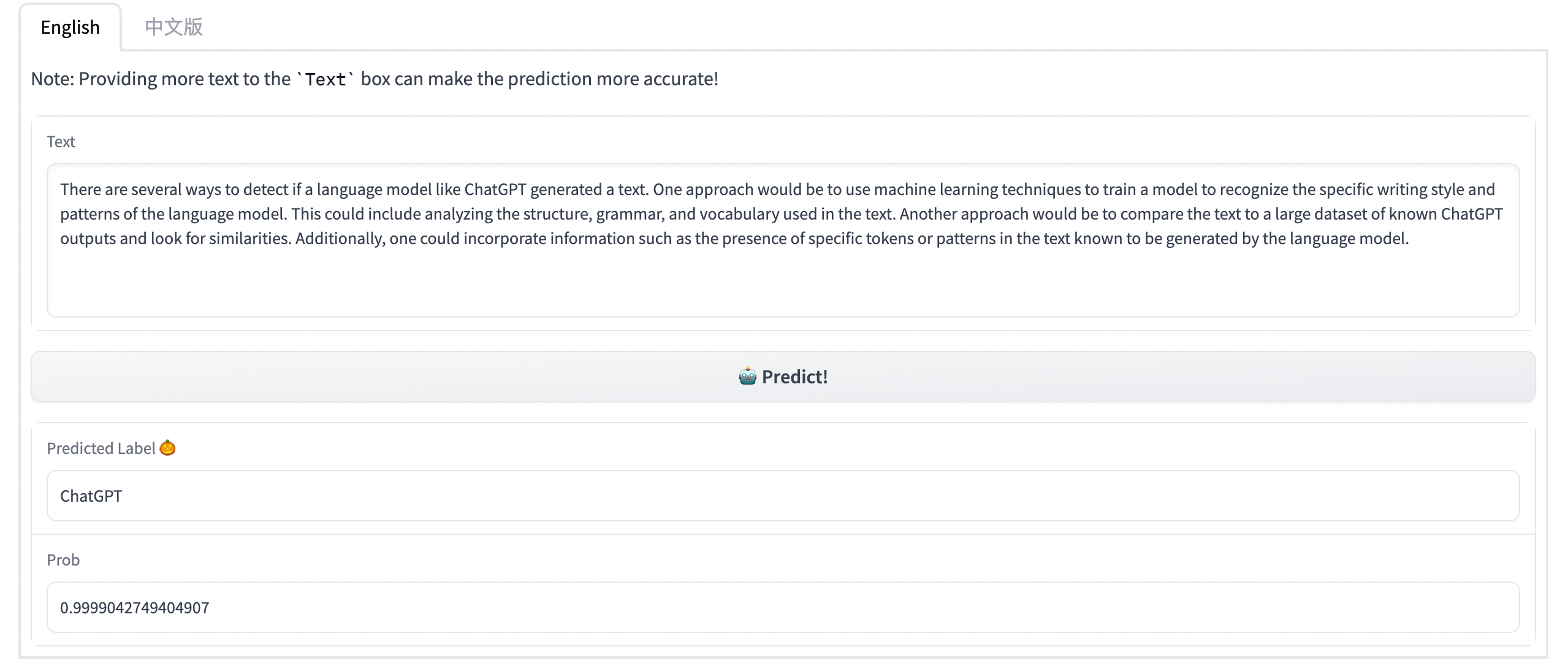Screen dimensions: 1568x671
Task: Click the note about providing more text
Action: tap(374, 79)
